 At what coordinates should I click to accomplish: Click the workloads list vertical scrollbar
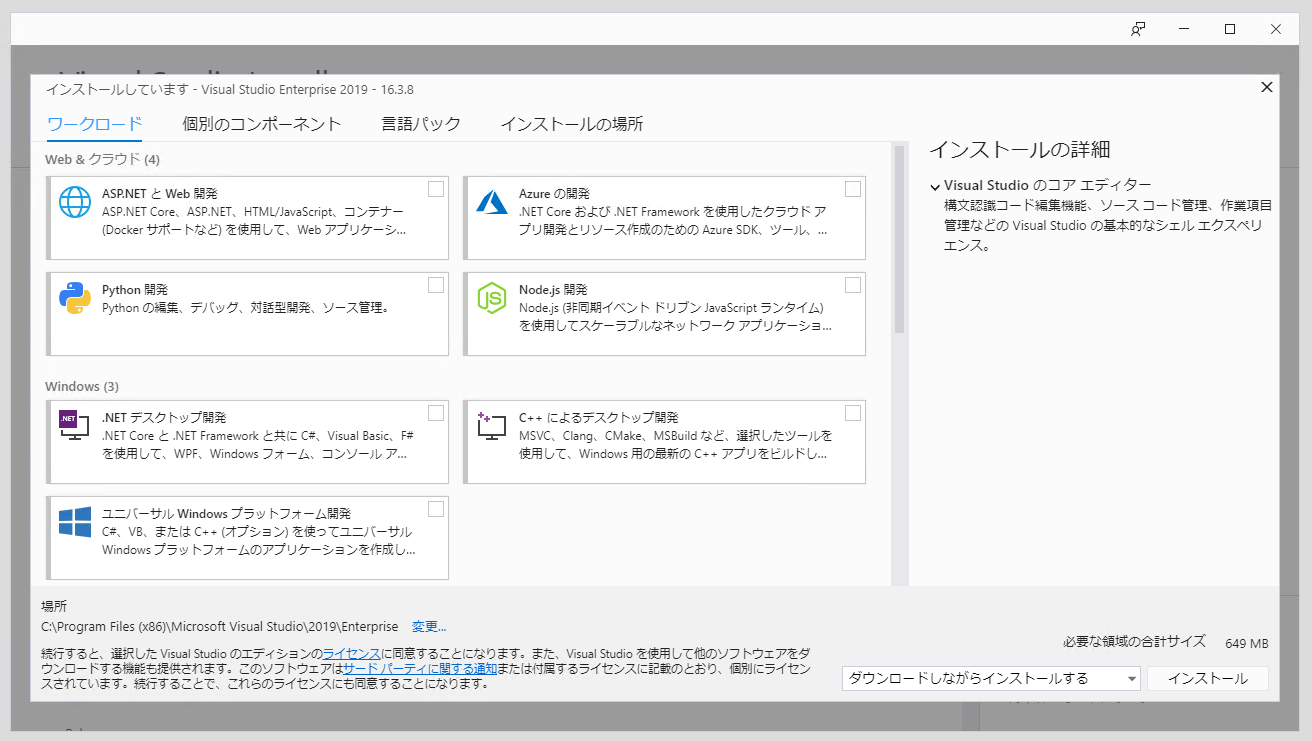point(899,240)
